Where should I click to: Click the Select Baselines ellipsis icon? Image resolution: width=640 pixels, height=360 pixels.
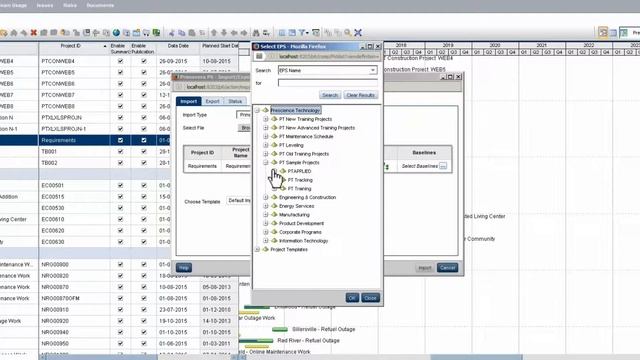coord(443,166)
